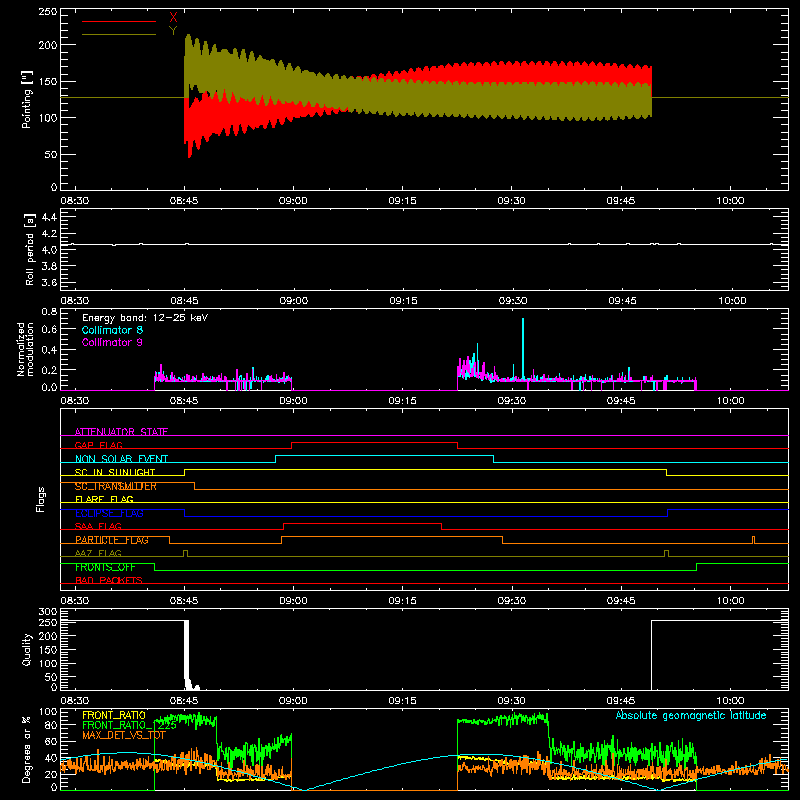Click 10:00 under the Quality plot
This screenshot has width=800, height=800.
731,701
